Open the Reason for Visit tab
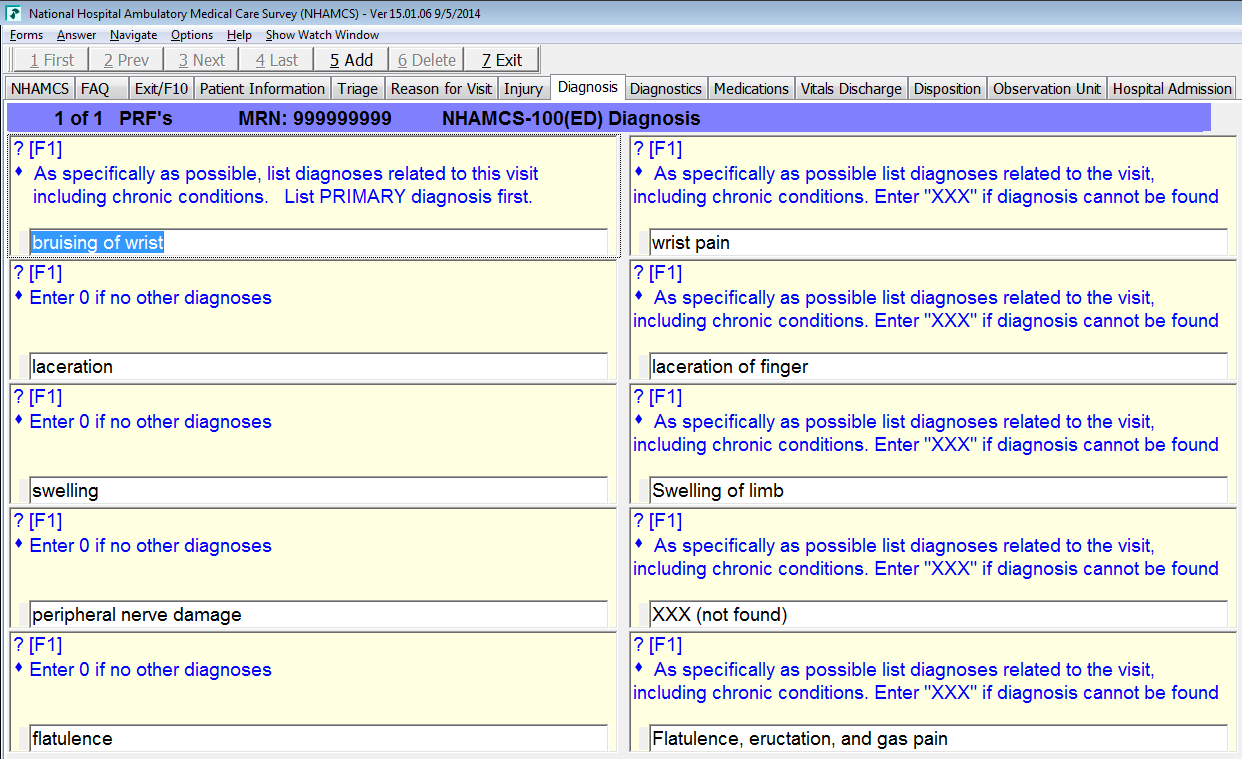 click(x=441, y=89)
